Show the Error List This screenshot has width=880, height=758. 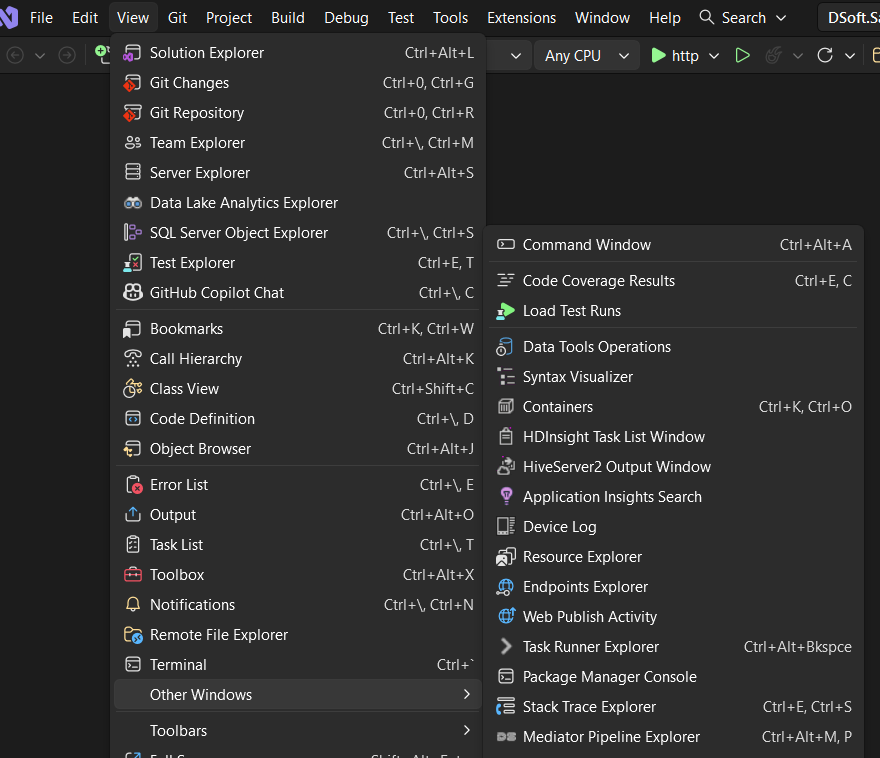pyautogui.click(x=297, y=485)
